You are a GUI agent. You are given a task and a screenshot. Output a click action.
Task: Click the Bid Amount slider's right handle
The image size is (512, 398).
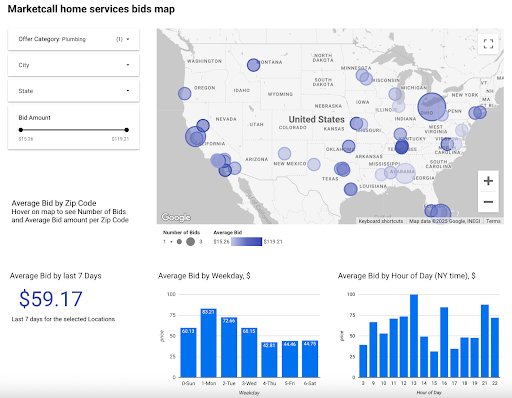coord(126,130)
